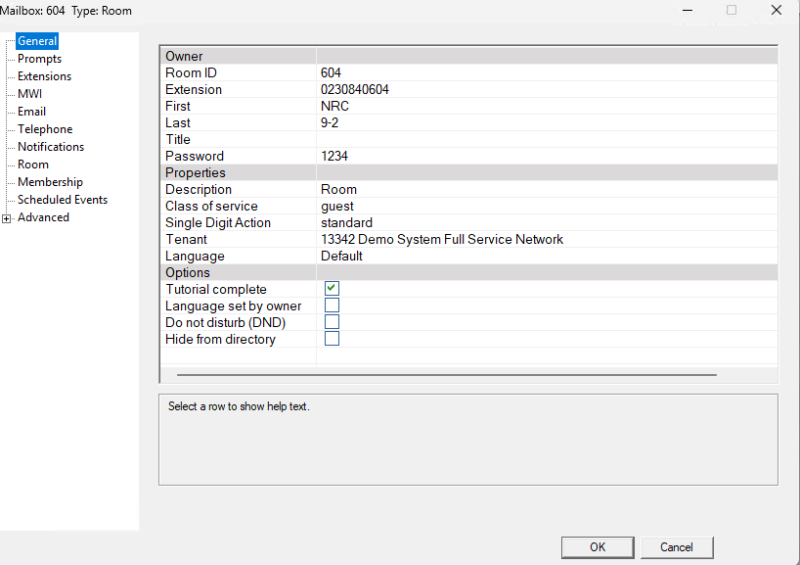800x565 pixels.
Task: Open the Extensions section
Action: (x=44, y=76)
